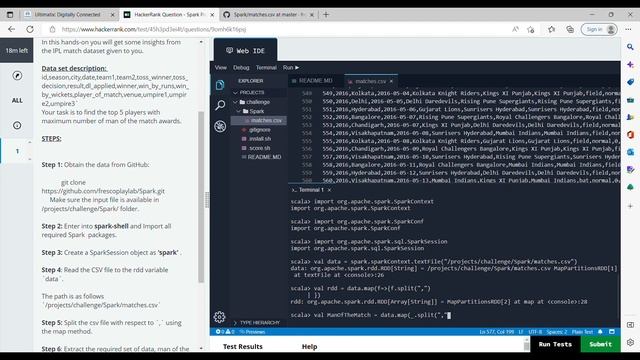Image resolution: width=640 pixels, height=360 pixels.
Task: Click the Outlook icon in Edge sidebar
Action: 631,152
